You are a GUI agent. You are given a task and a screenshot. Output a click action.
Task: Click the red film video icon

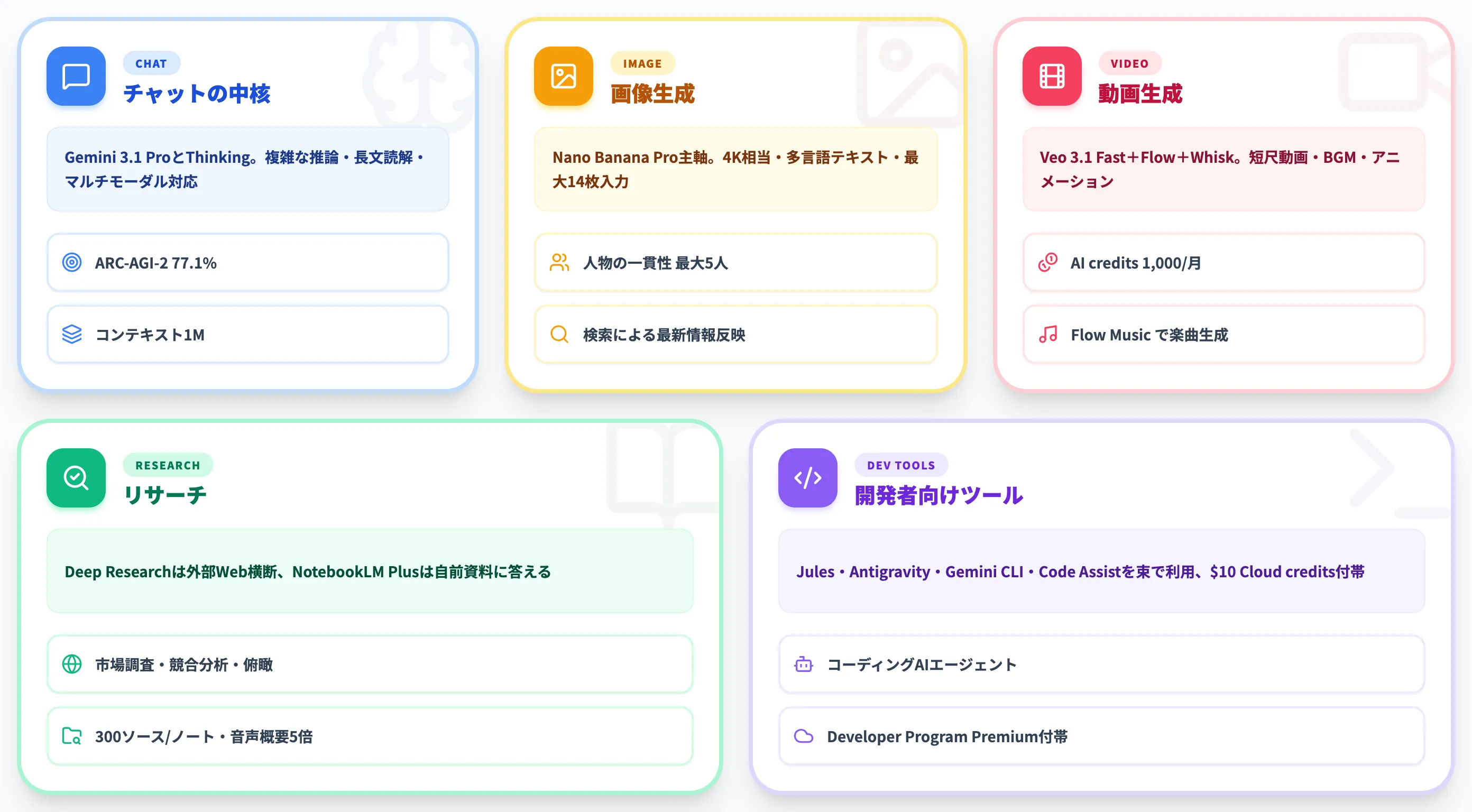pyautogui.click(x=1052, y=76)
